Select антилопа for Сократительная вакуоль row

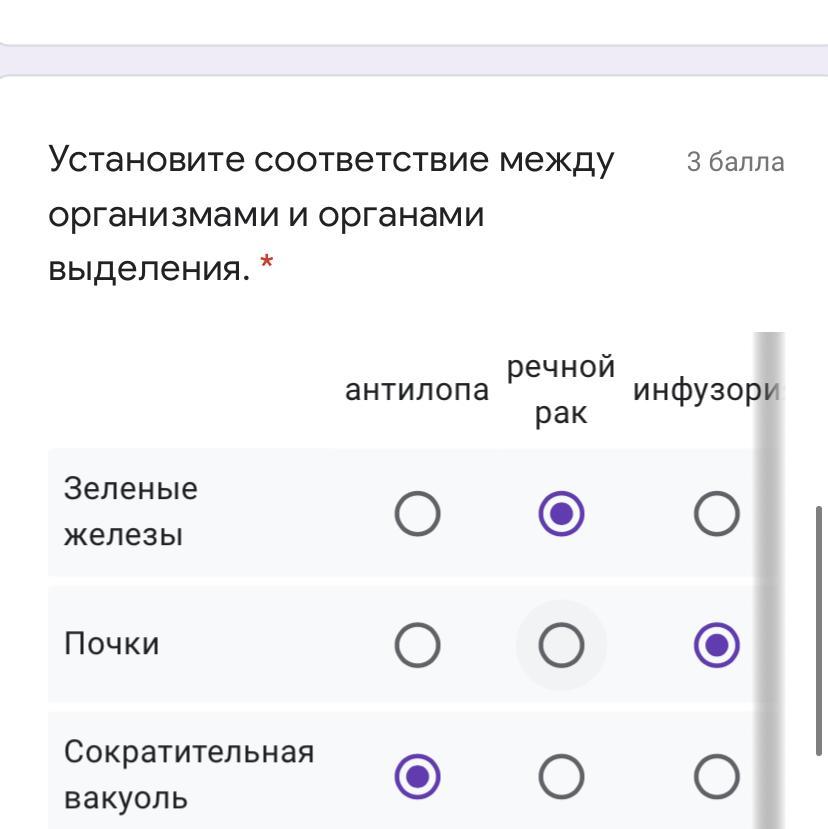417,777
